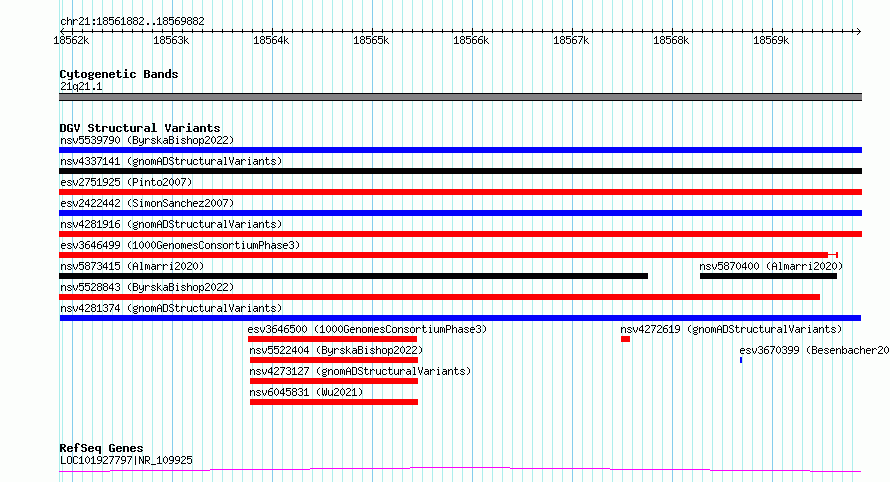The width and height of the screenshot is (890, 482).
Task: Open the nsv5522404 ByrskaBishop2022 red bar
Action: click(x=334, y=360)
